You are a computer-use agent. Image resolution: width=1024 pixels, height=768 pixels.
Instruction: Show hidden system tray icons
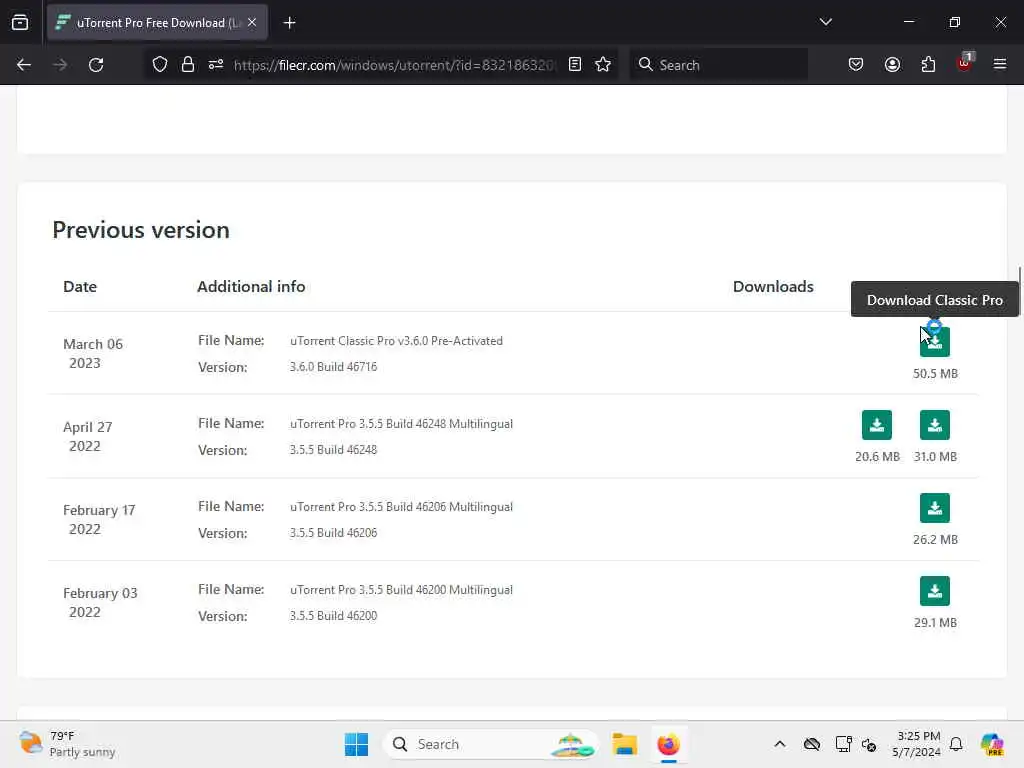(780, 744)
